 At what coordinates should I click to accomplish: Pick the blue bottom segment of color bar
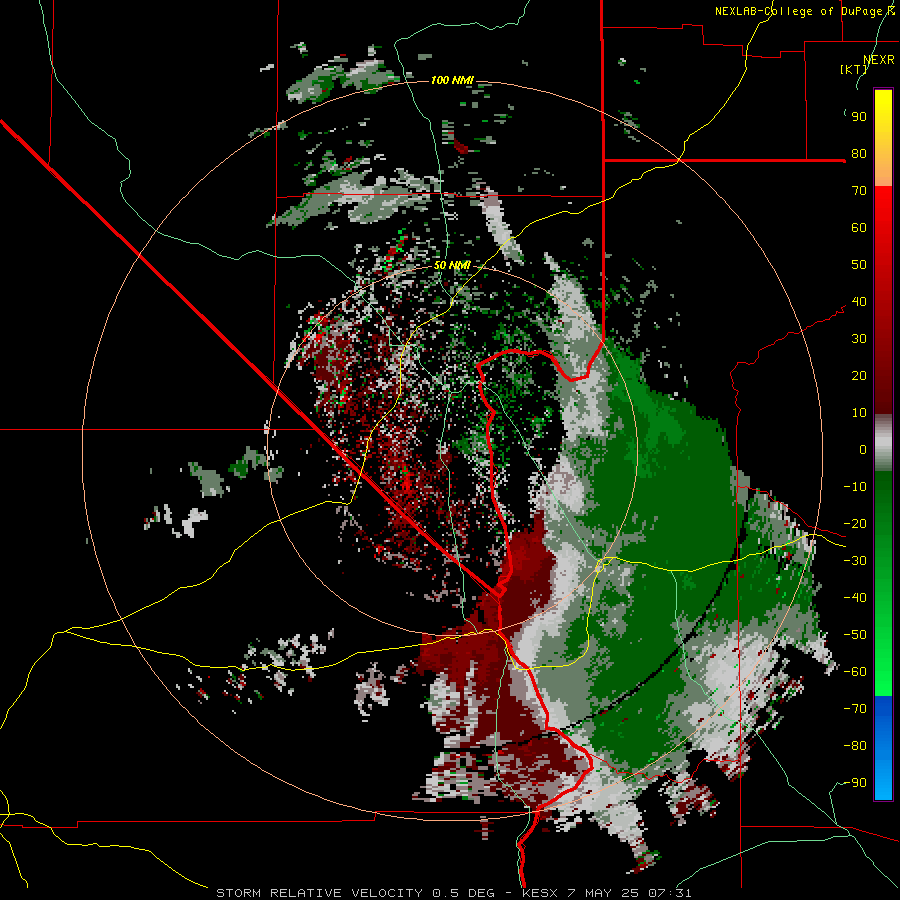883,748
